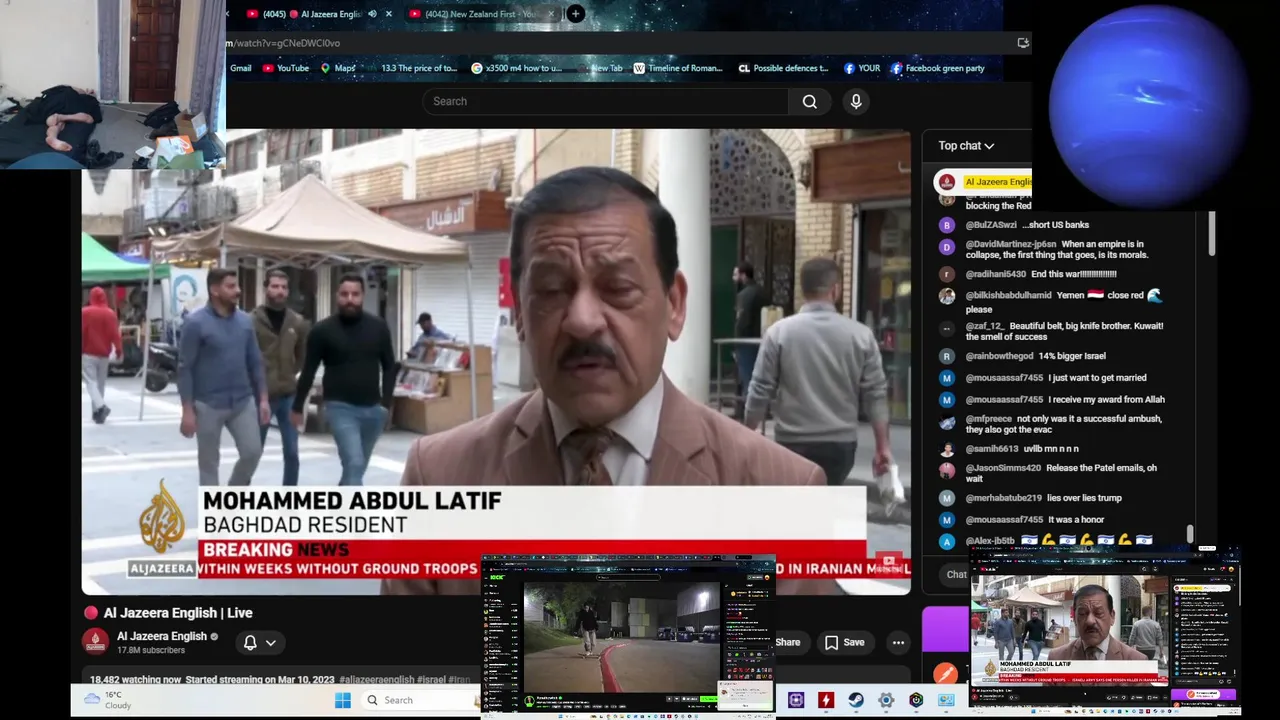Screen dimensions: 1280x720
Task: Click the Chat message input box
Action: tap(955, 574)
